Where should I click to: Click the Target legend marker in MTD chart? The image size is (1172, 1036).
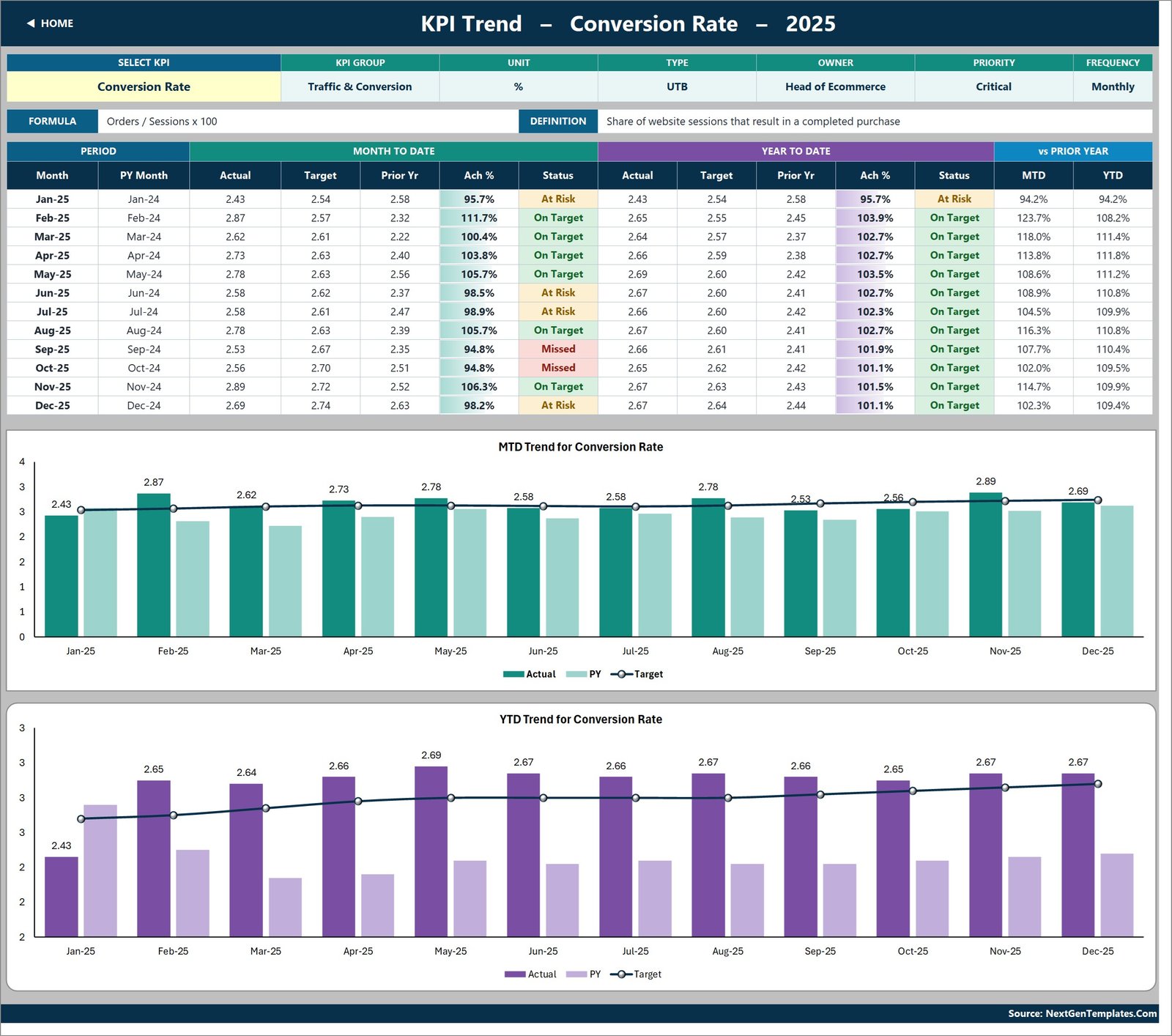pos(621,674)
